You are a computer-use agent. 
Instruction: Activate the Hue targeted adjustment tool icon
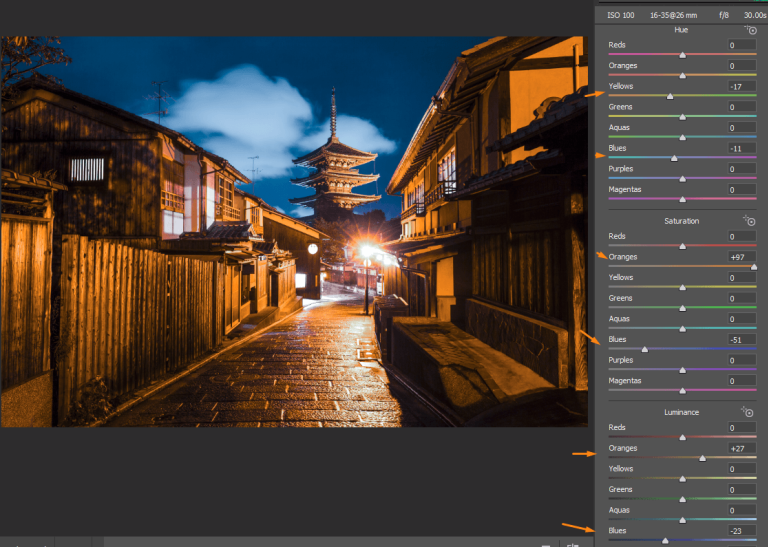tap(751, 30)
